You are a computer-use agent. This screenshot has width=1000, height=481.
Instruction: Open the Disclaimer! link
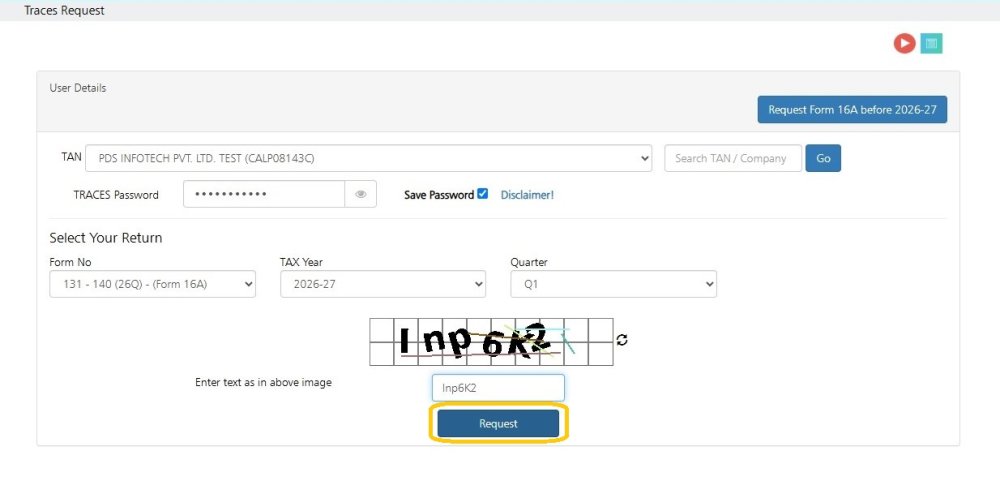pyautogui.click(x=527, y=195)
